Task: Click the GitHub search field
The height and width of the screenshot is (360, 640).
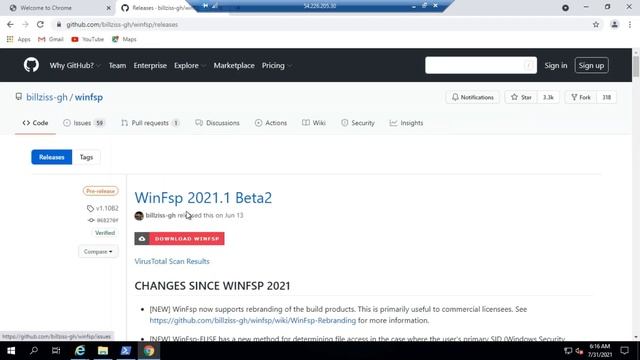Action: (481, 65)
